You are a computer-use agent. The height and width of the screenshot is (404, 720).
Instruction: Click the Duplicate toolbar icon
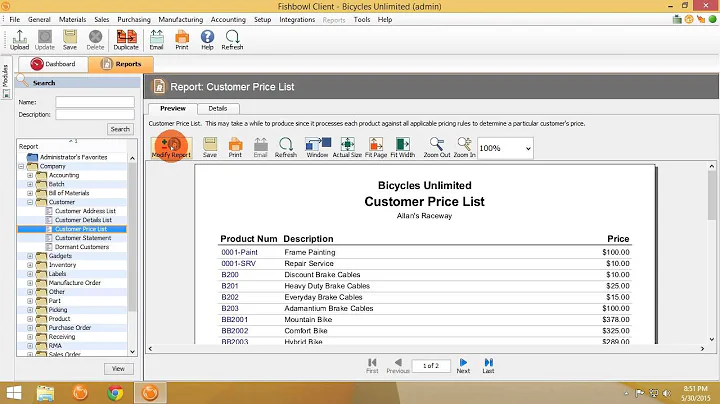126,40
